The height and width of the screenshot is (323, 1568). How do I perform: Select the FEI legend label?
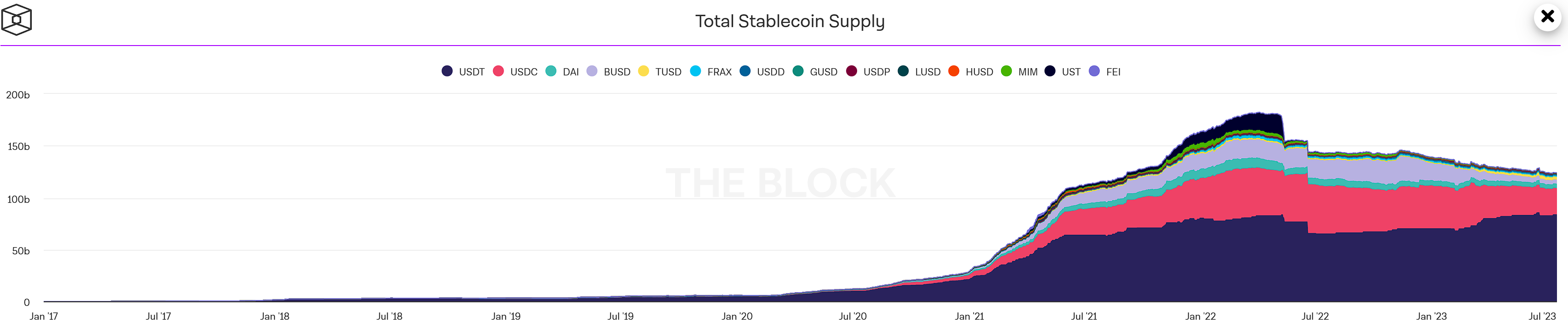[1113, 72]
